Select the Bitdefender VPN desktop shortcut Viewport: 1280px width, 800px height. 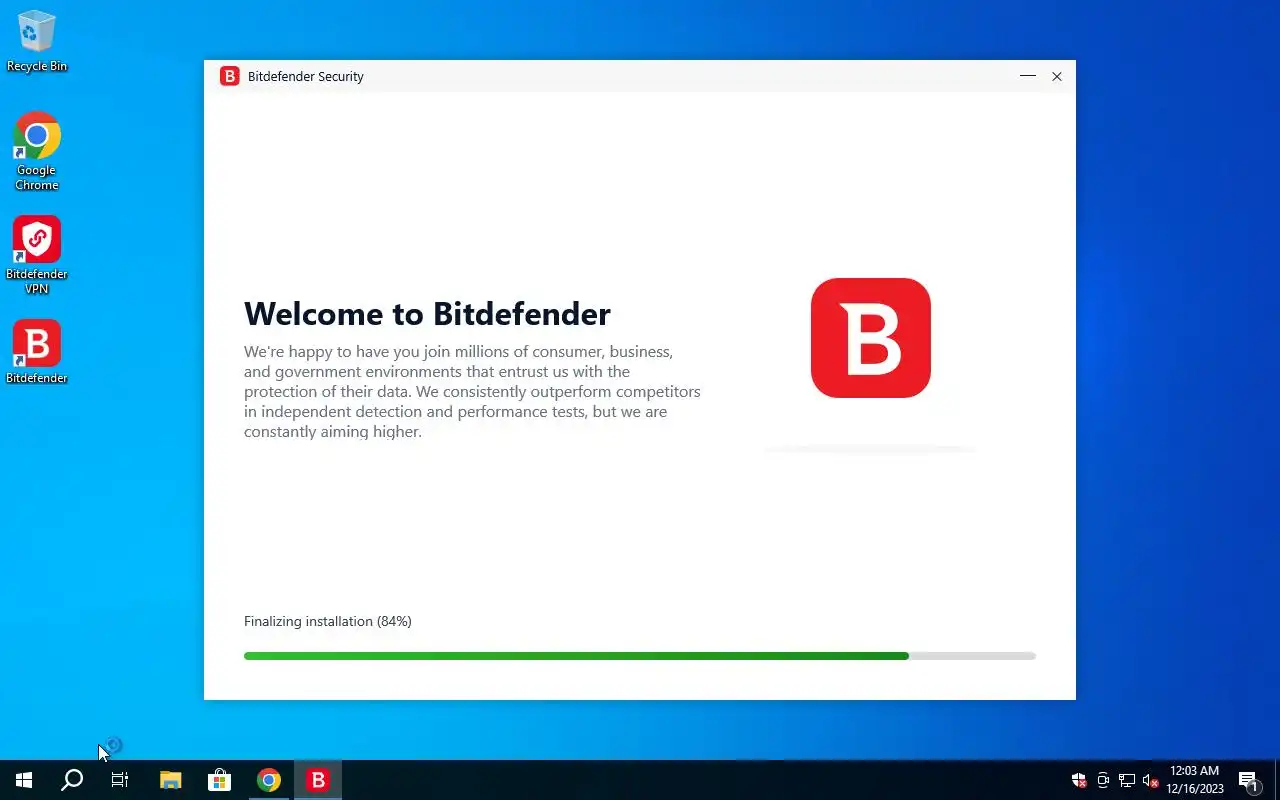pyautogui.click(x=37, y=255)
